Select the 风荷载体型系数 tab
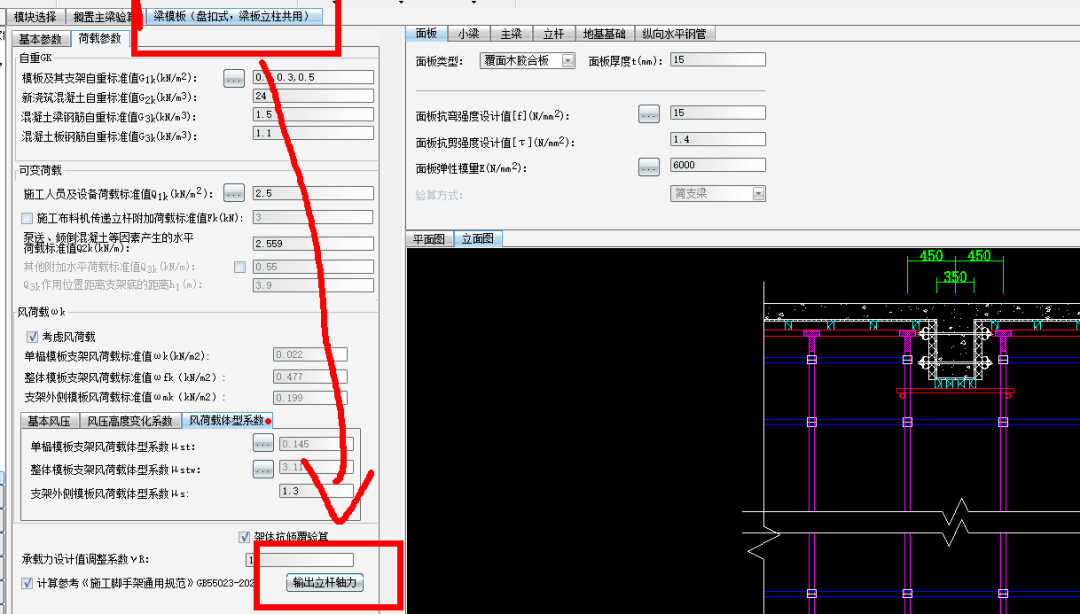Screen dimensions: 1080x614 227,420
